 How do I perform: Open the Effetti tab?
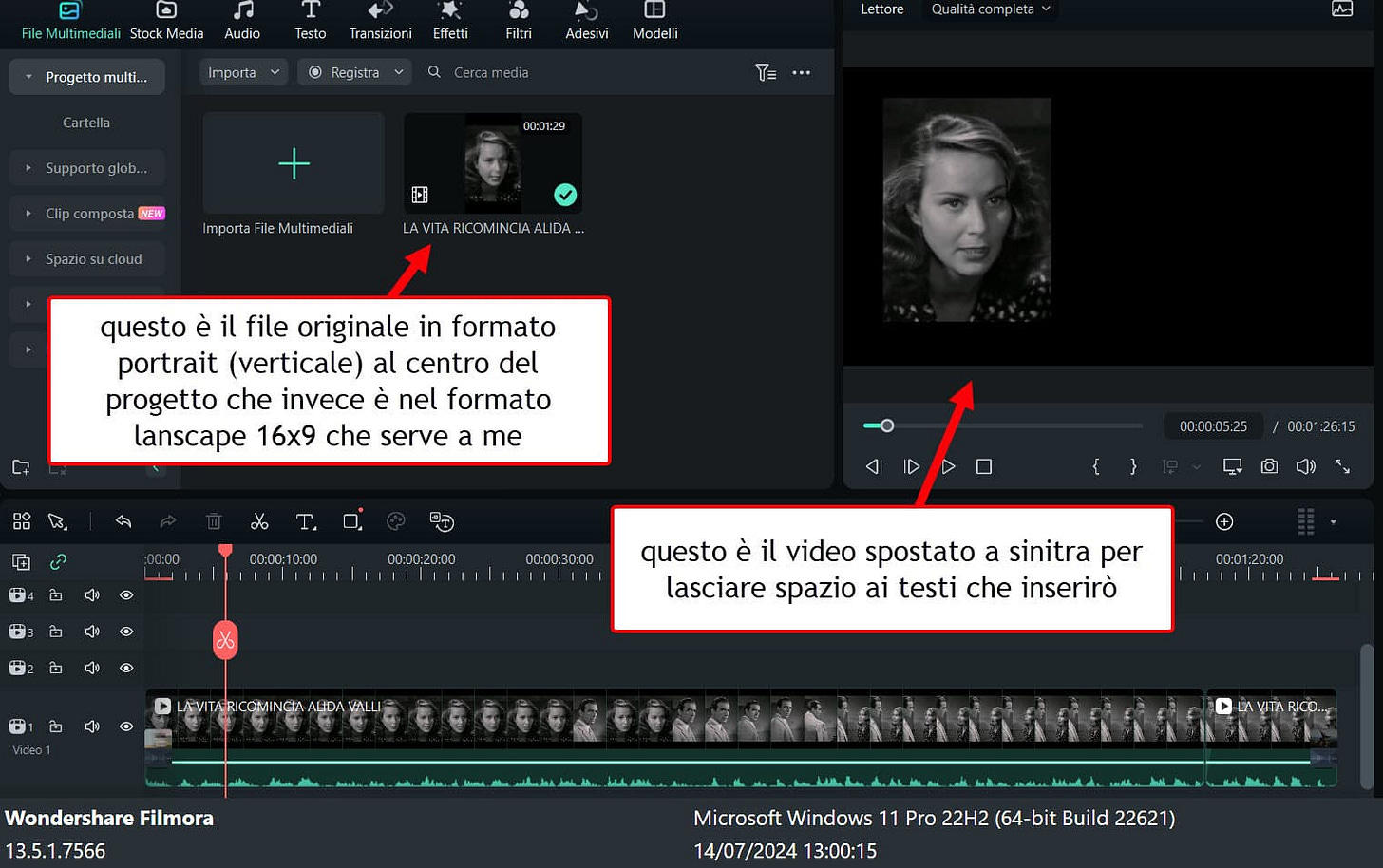(x=450, y=22)
